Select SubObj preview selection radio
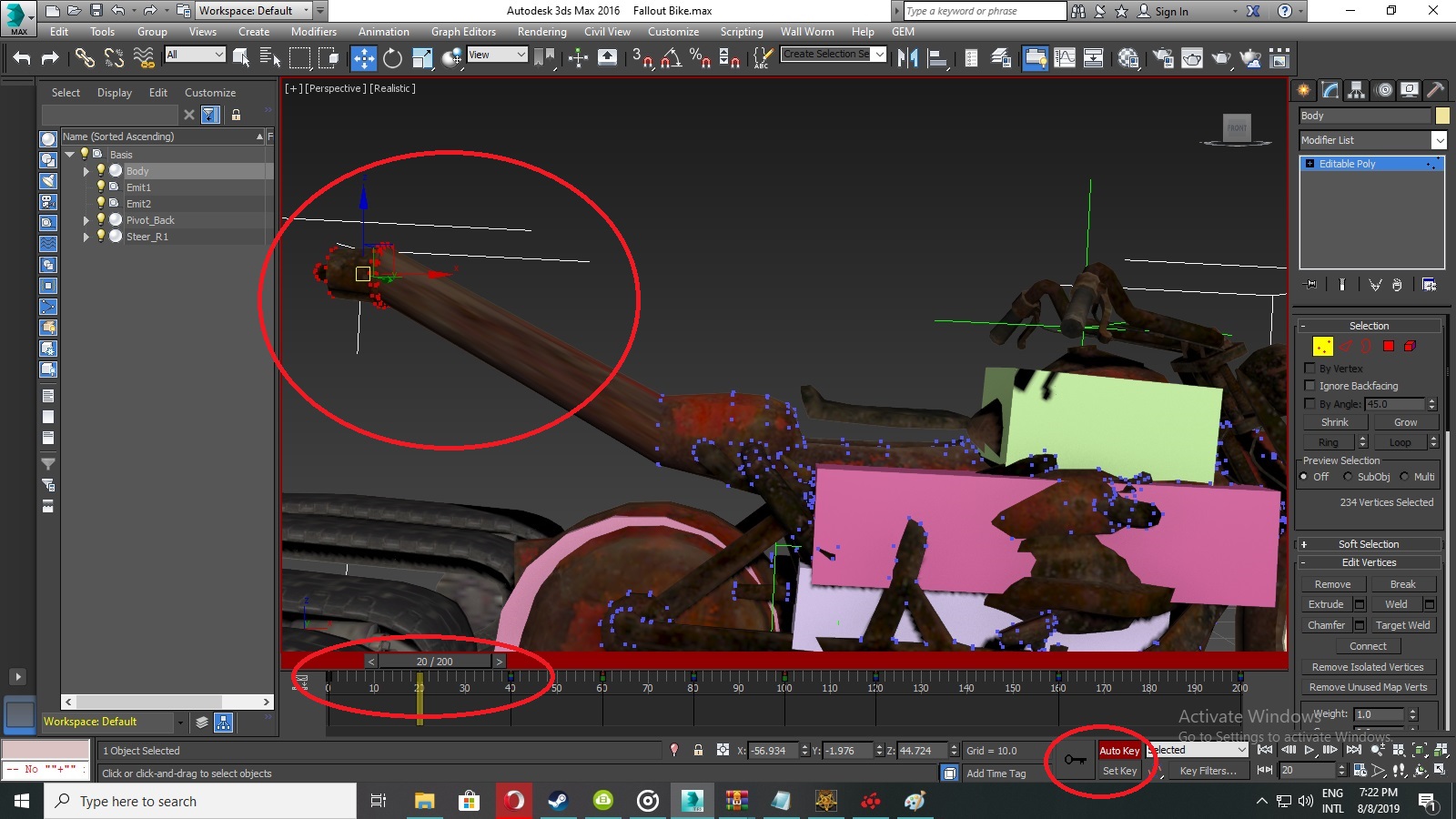The height and width of the screenshot is (819, 1456). click(x=1348, y=477)
